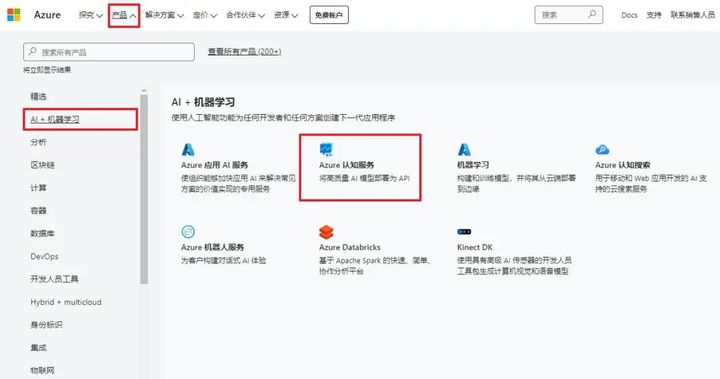Select 区块链 category in sidebar

[x=42, y=165]
